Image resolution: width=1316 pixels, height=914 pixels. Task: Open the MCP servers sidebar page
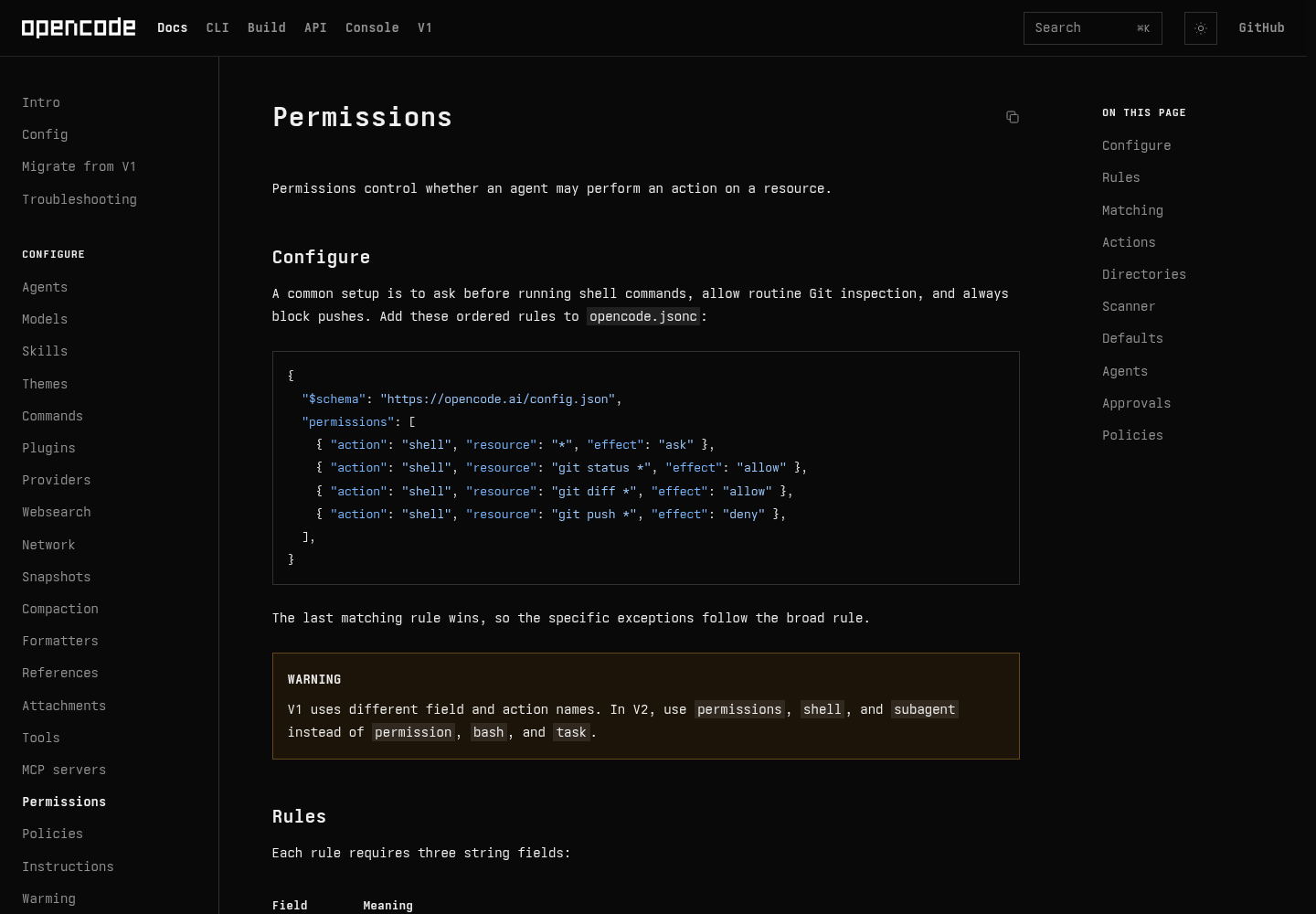64,770
